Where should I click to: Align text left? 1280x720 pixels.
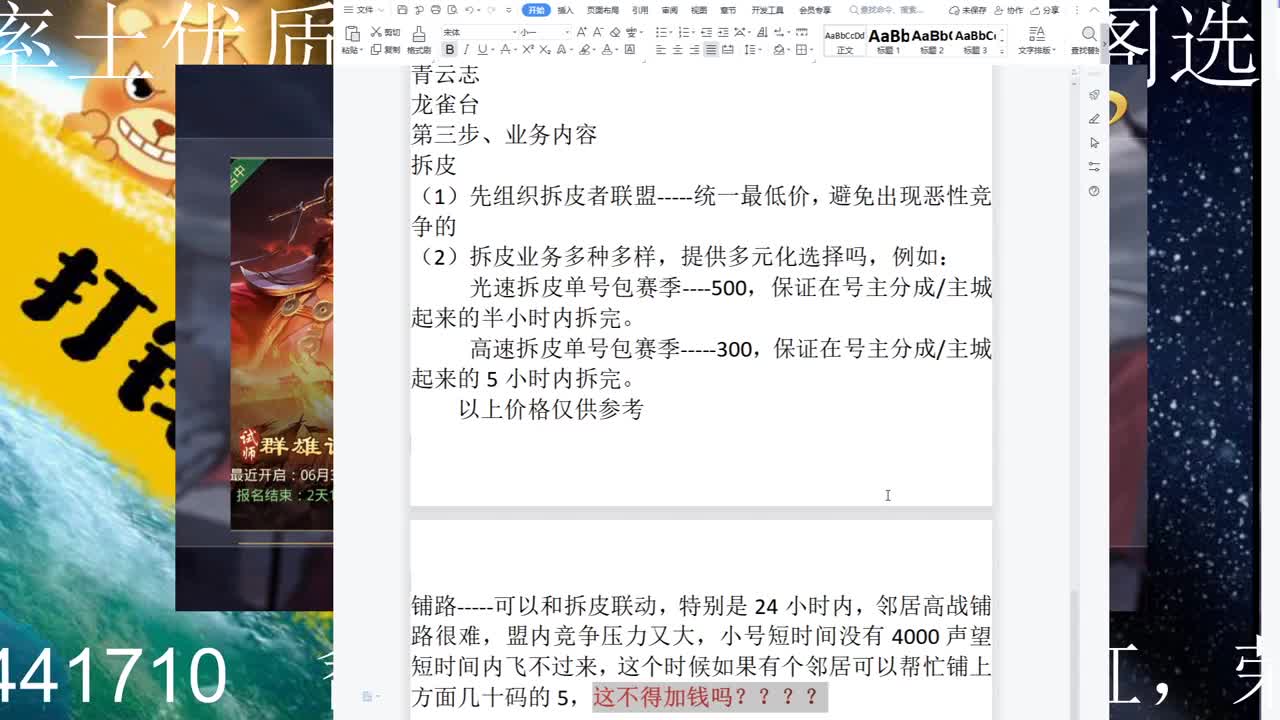tap(659, 49)
